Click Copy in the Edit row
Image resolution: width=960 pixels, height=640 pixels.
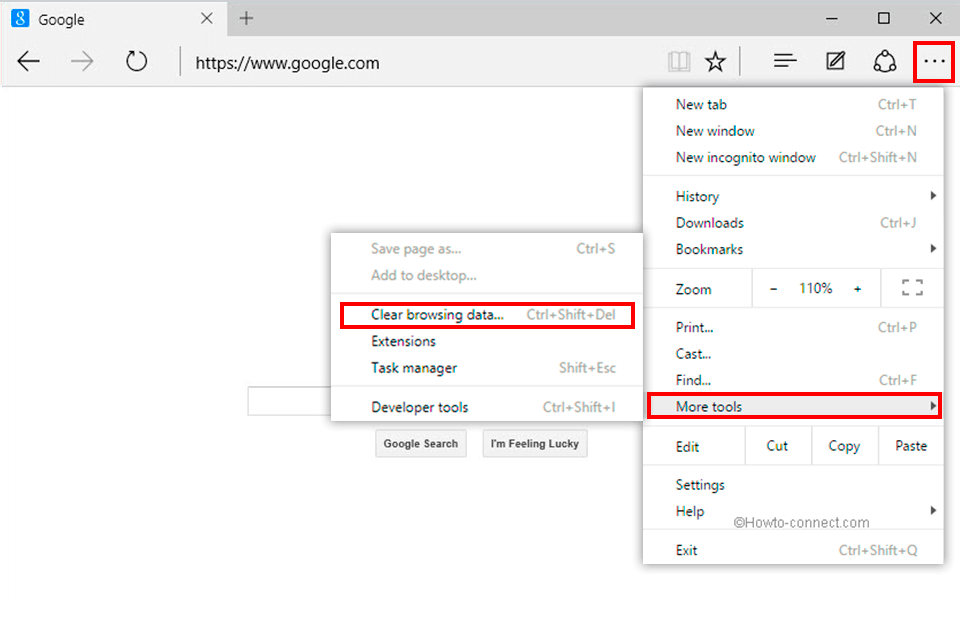tap(844, 446)
